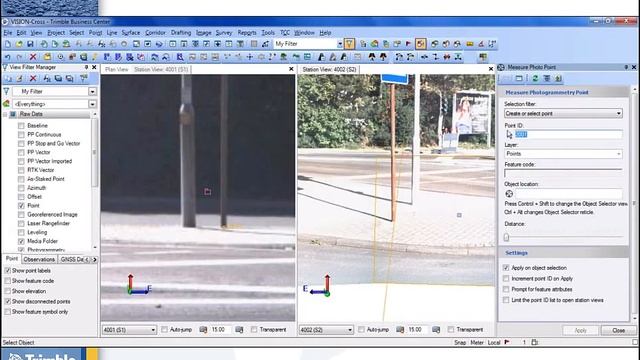
Task: Toggle the highlighted View Filter funnel icon
Action: pos(349,44)
